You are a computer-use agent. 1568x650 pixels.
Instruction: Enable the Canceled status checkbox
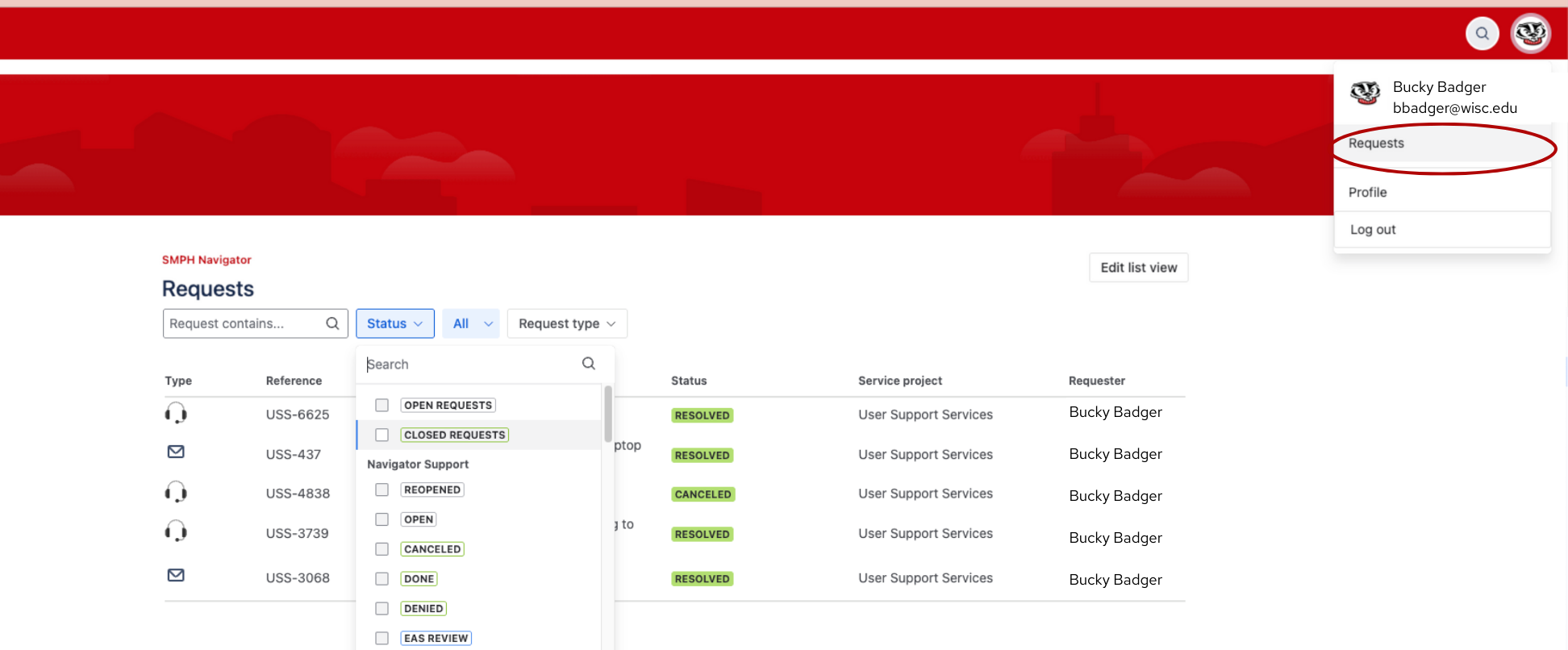pyautogui.click(x=382, y=549)
